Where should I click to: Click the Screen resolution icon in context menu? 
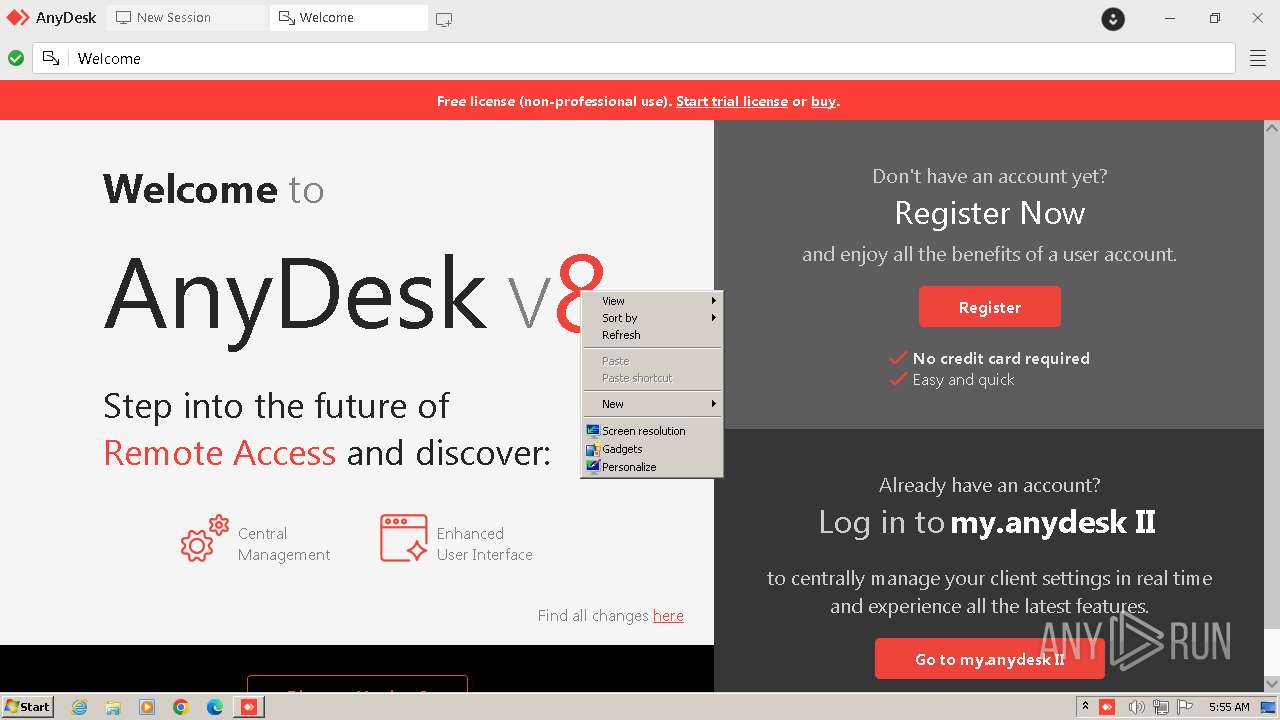(593, 431)
